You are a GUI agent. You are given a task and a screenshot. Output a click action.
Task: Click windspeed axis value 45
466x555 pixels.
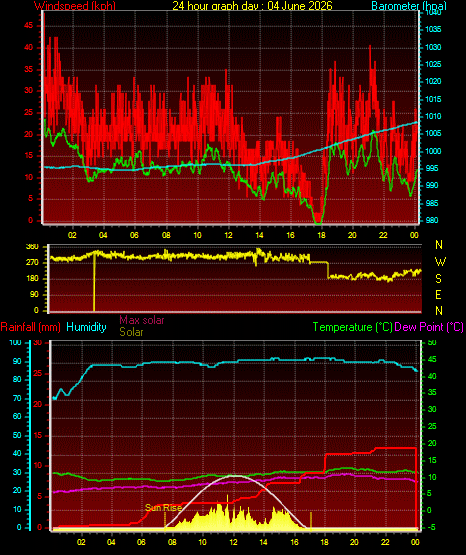(29, 25)
